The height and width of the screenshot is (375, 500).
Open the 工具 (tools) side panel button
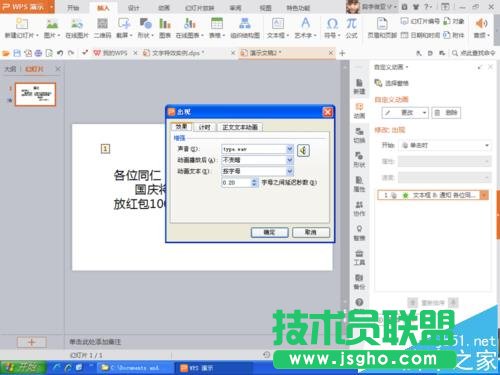coord(359,257)
